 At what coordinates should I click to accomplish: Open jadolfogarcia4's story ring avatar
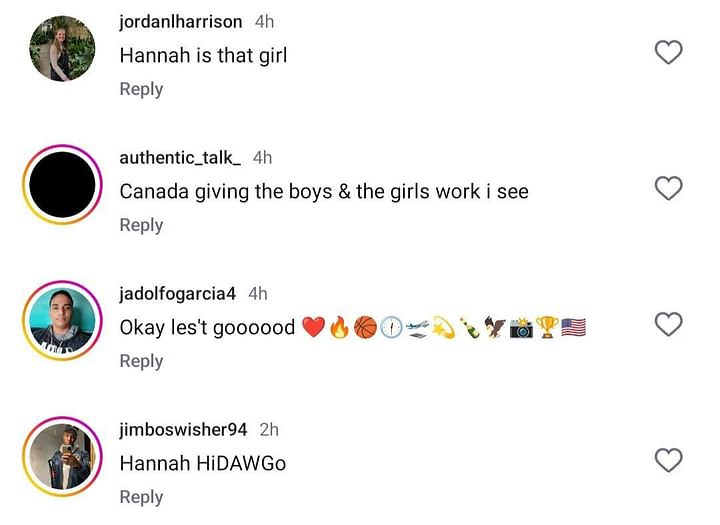(62, 320)
